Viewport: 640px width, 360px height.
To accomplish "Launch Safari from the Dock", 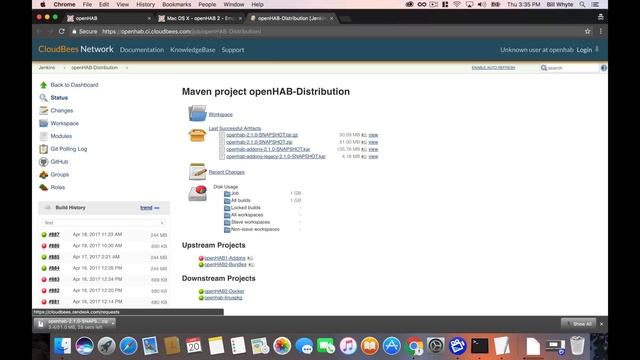I will [128, 346].
